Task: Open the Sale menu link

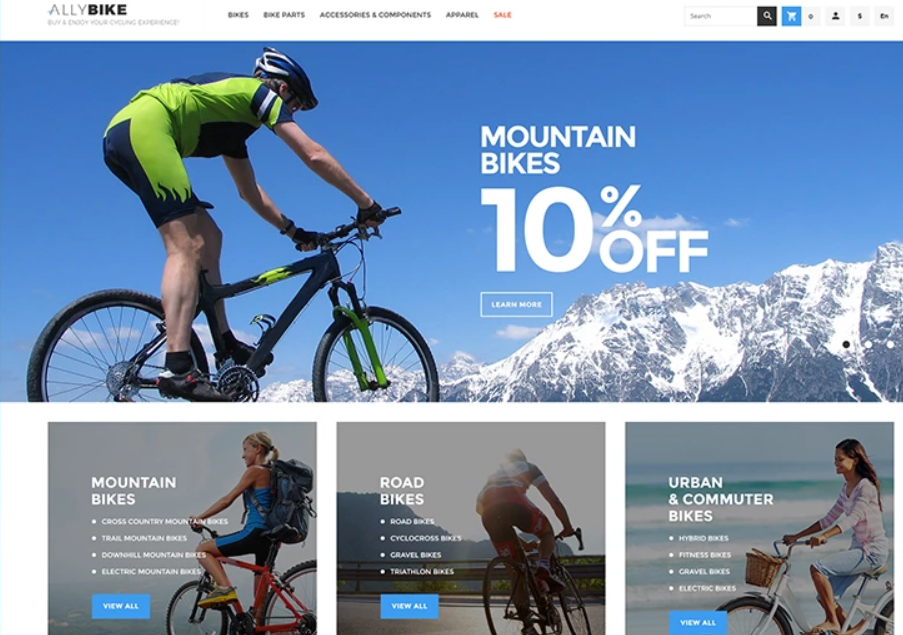Action: tap(502, 15)
